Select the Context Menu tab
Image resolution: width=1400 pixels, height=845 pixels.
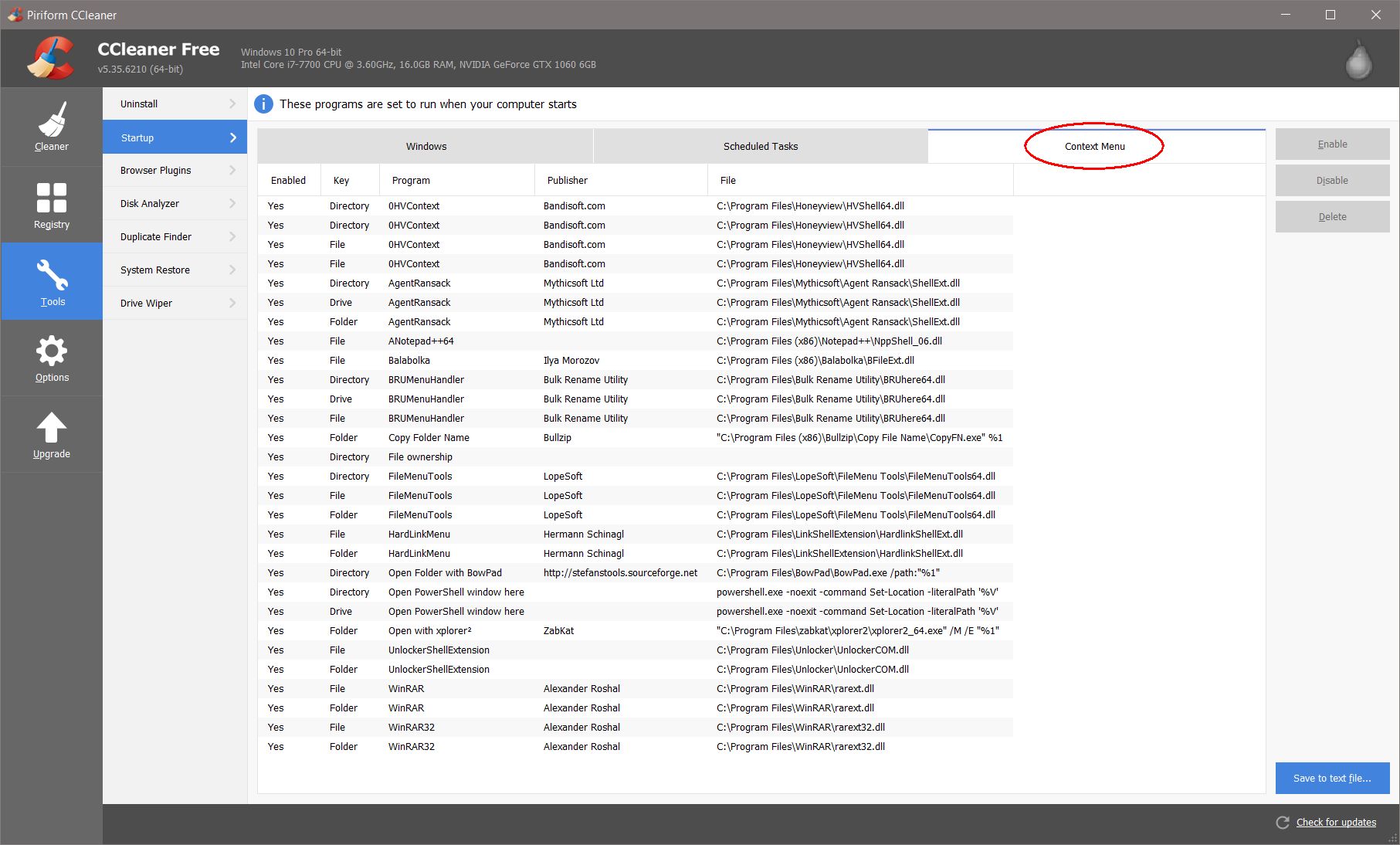point(1096,146)
